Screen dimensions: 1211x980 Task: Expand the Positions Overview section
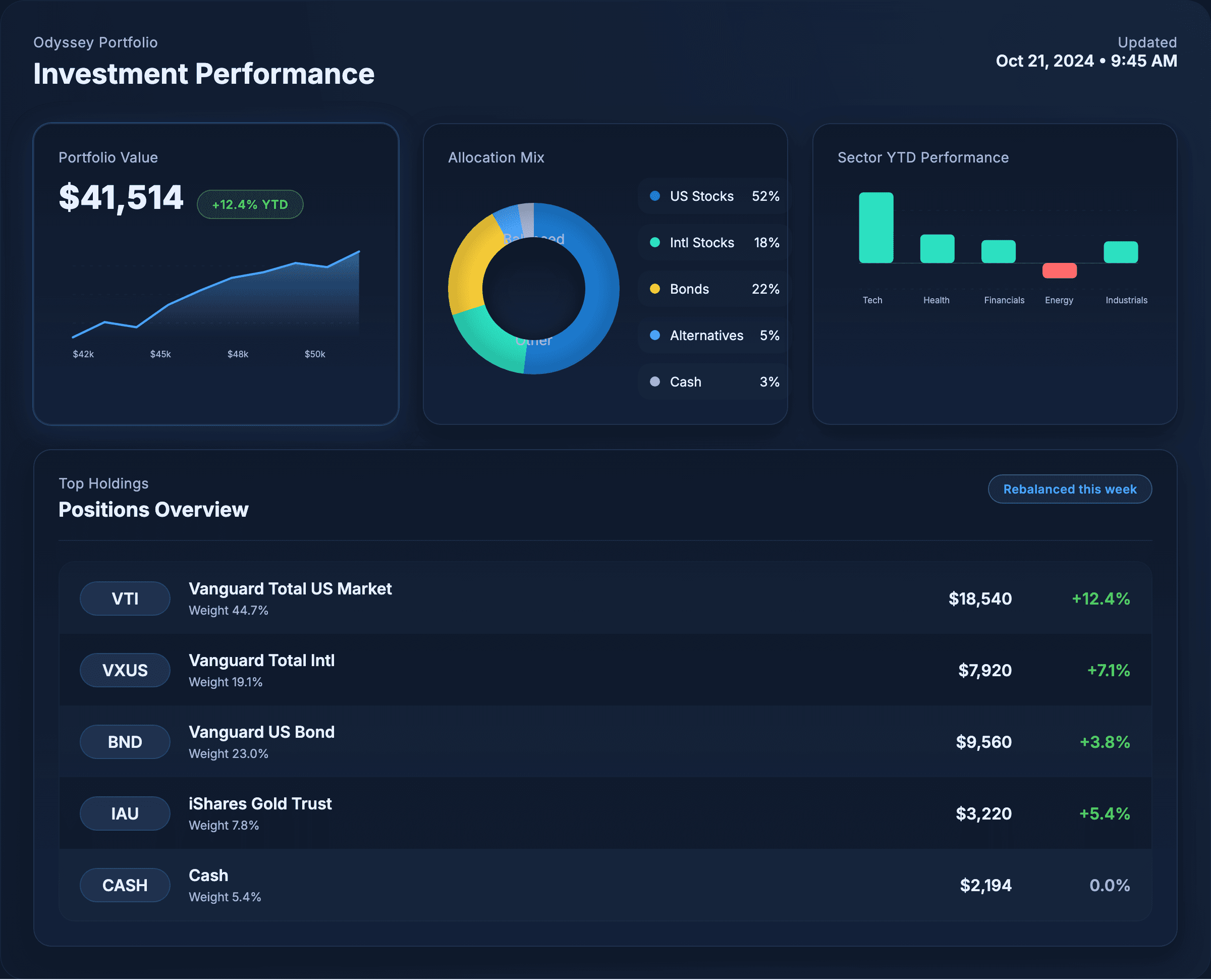pos(153,510)
